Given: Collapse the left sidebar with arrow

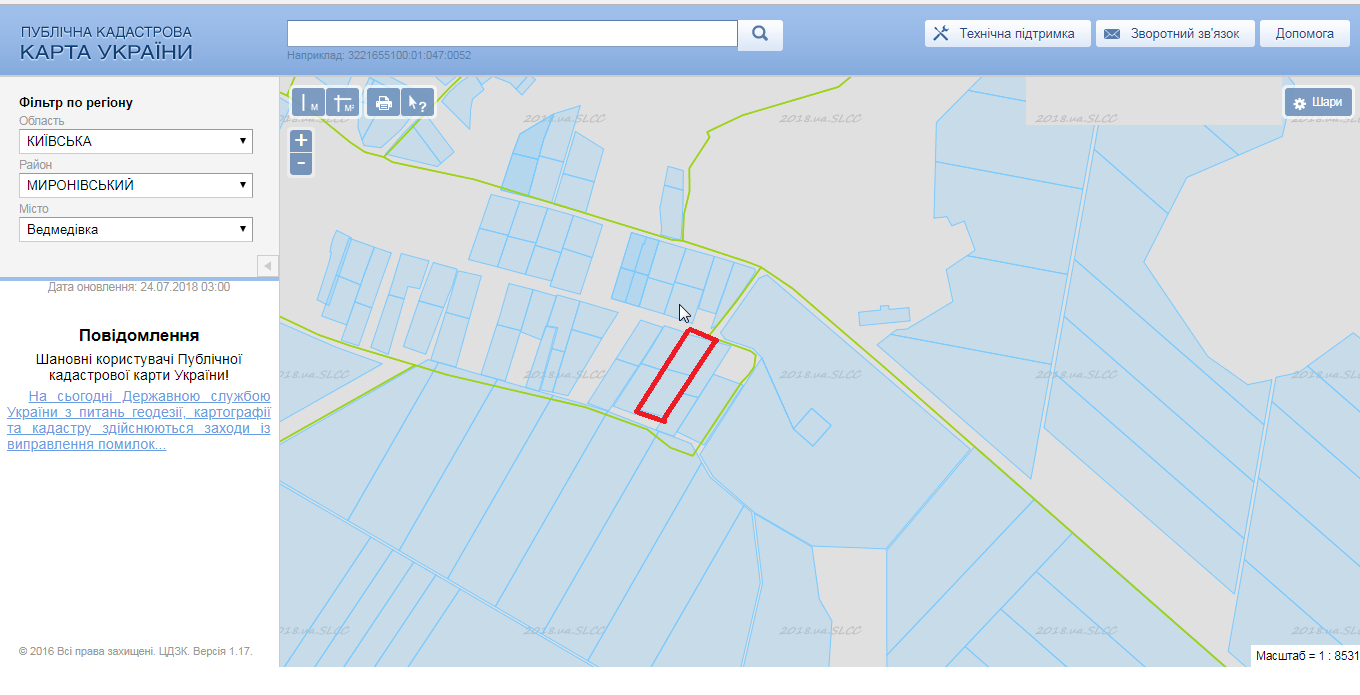Looking at the screenshot, I should pyautogui.click(x=268, y=266).
